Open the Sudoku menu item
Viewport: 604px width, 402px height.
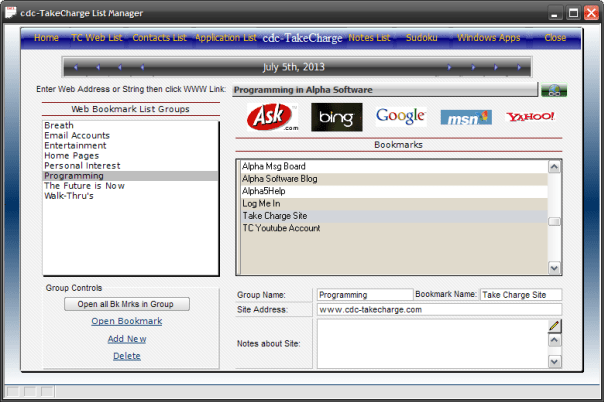[421, 38]
